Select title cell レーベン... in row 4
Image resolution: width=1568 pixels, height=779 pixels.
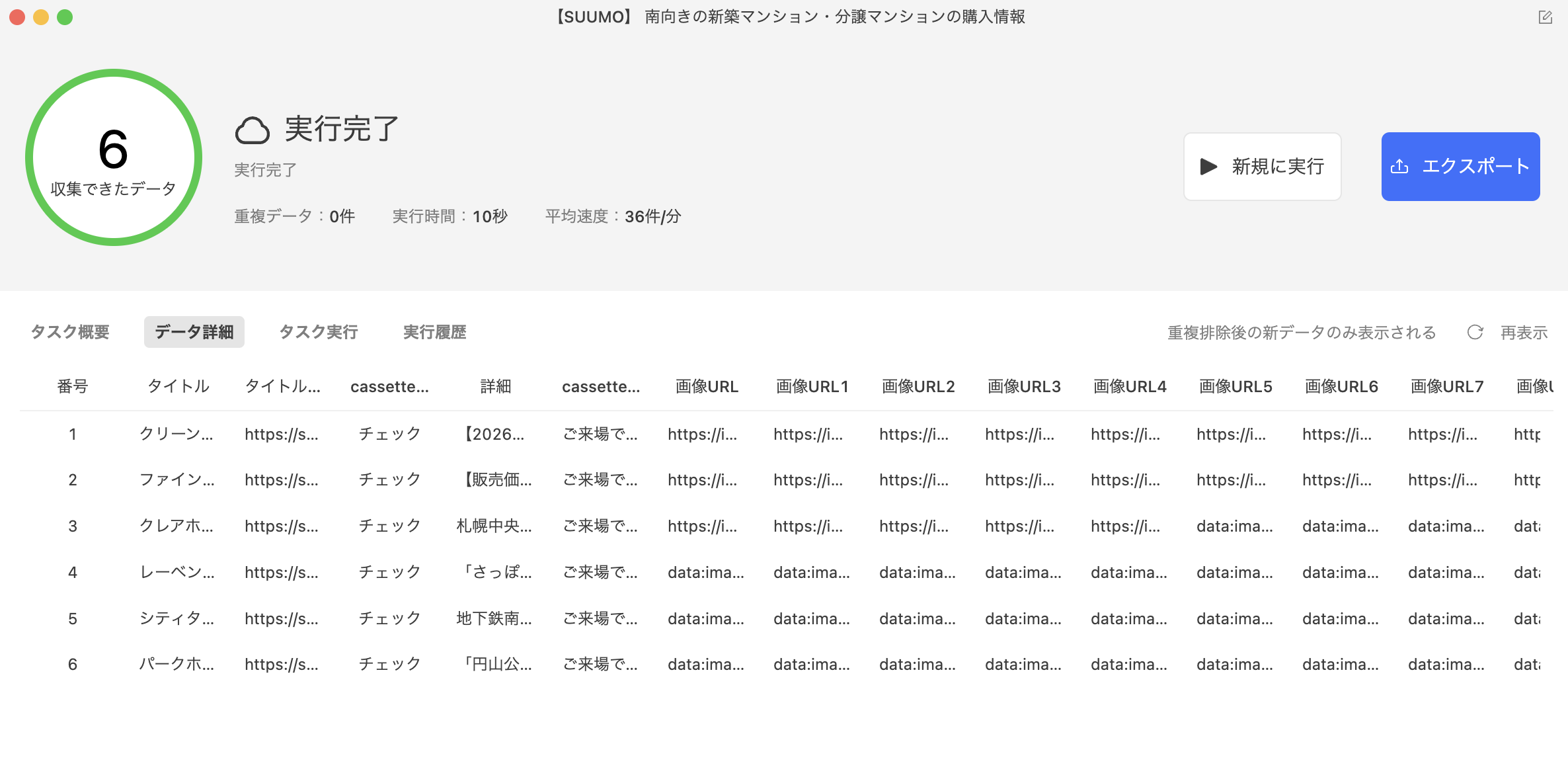[176, 572]
